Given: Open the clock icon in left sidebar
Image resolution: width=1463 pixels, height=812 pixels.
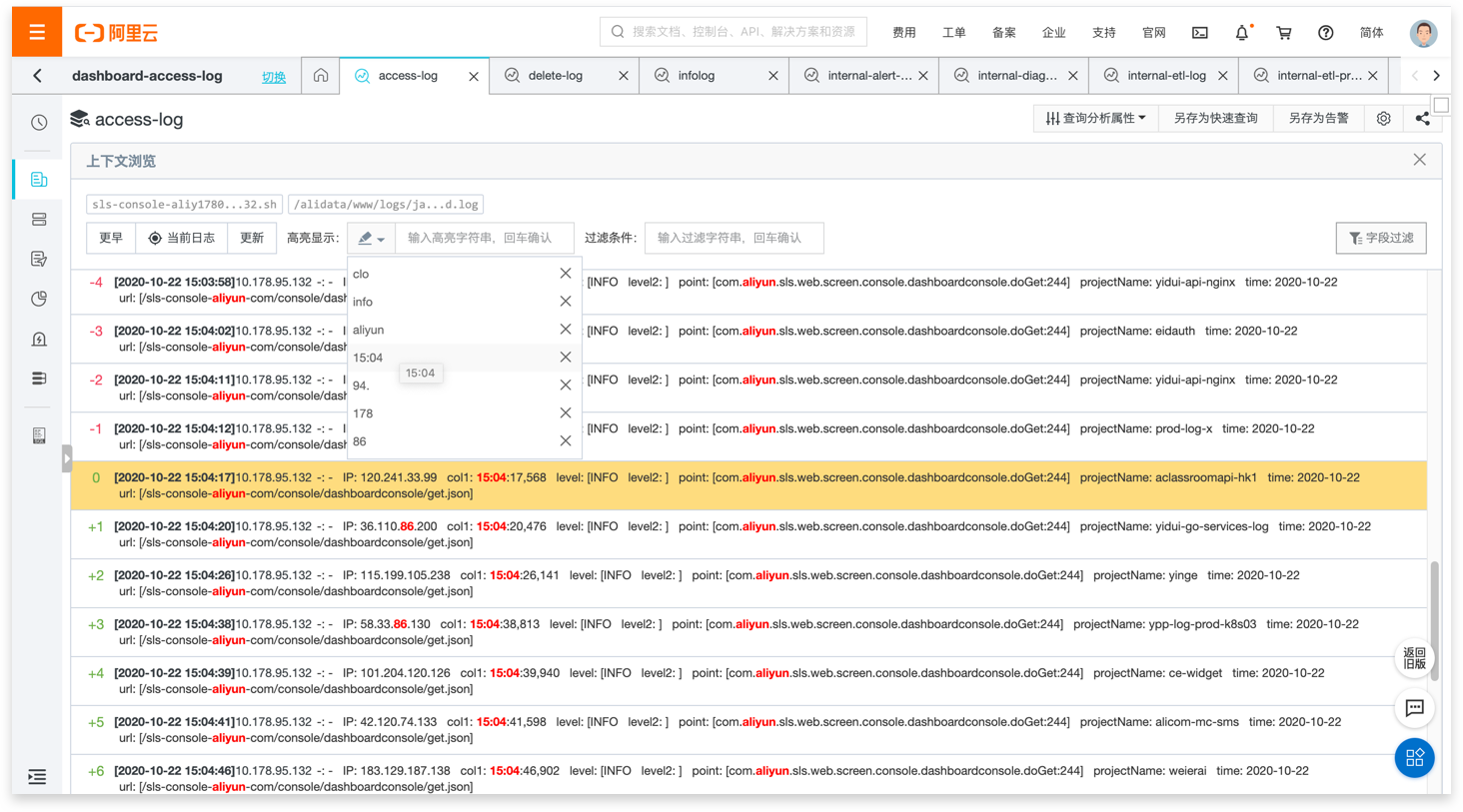Looking at the screenshot, I should (39, 123).
